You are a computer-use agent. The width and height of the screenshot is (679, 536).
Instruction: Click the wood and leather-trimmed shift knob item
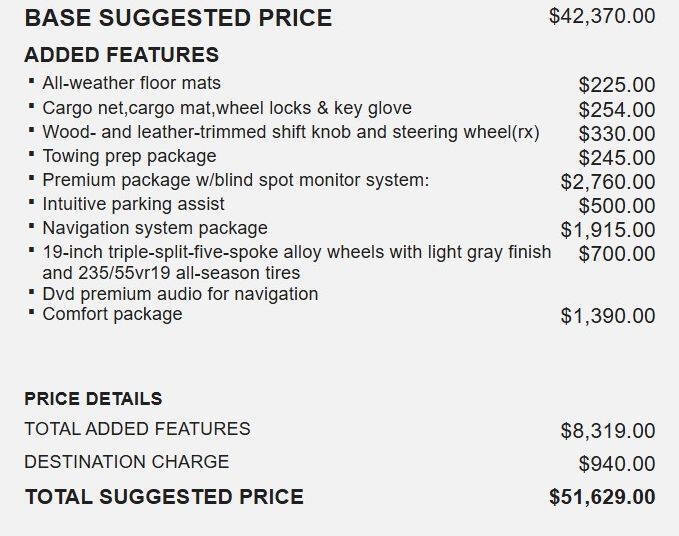pos(291,132)
